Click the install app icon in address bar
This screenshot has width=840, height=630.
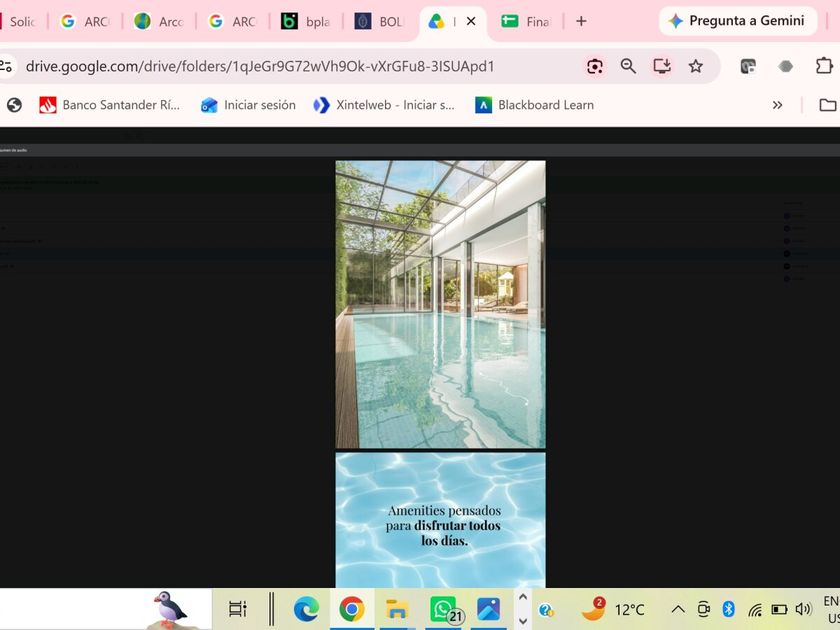662,66
